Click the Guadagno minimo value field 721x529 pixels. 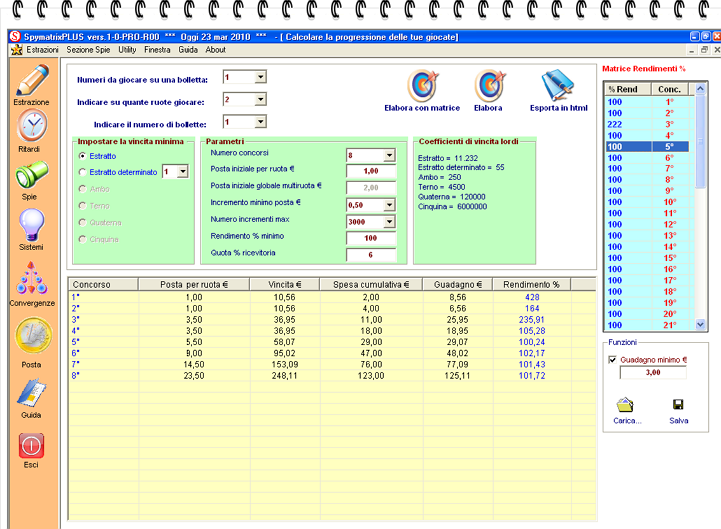653,372
